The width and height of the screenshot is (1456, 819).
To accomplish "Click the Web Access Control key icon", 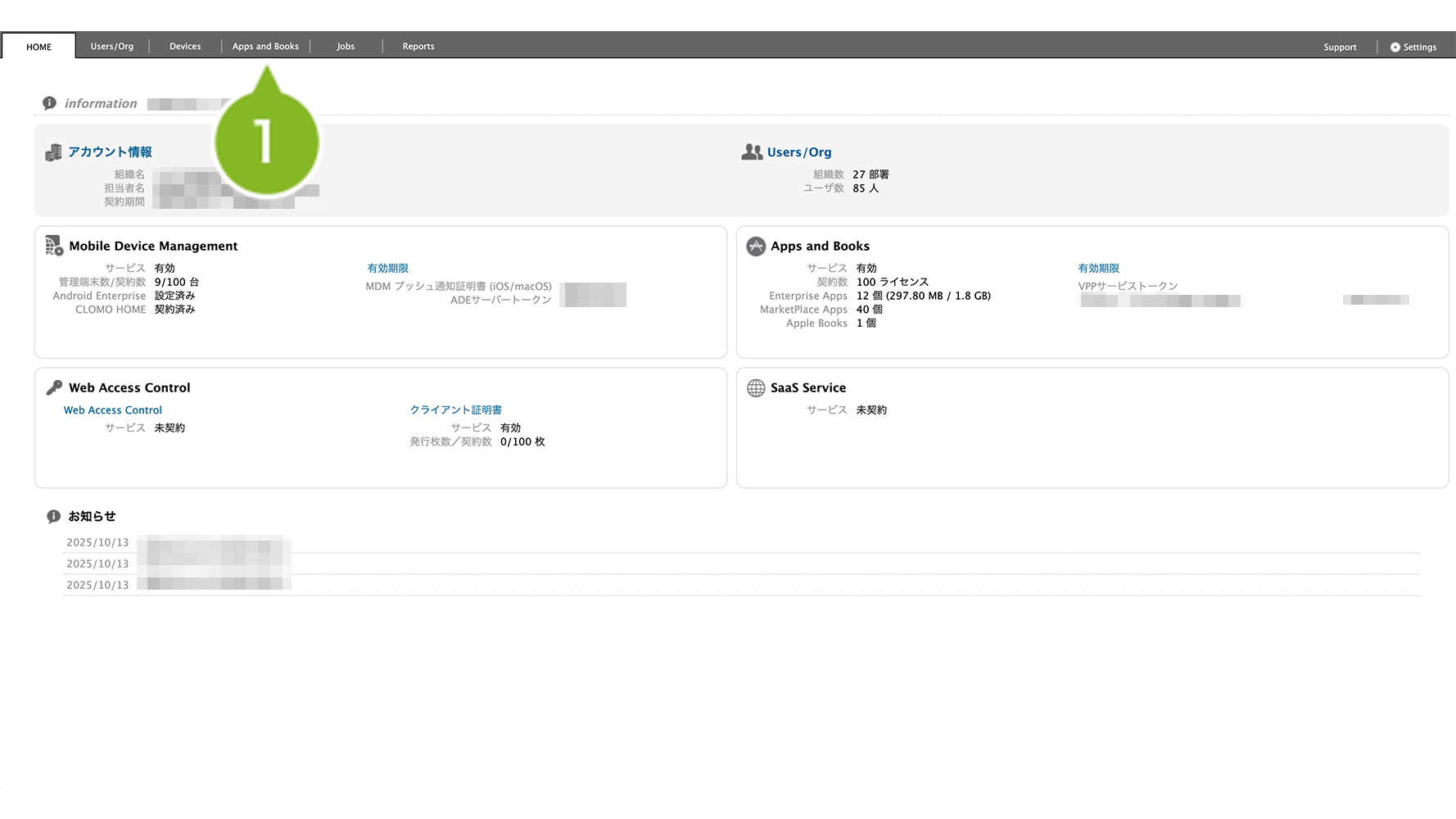I will [54, 387].
